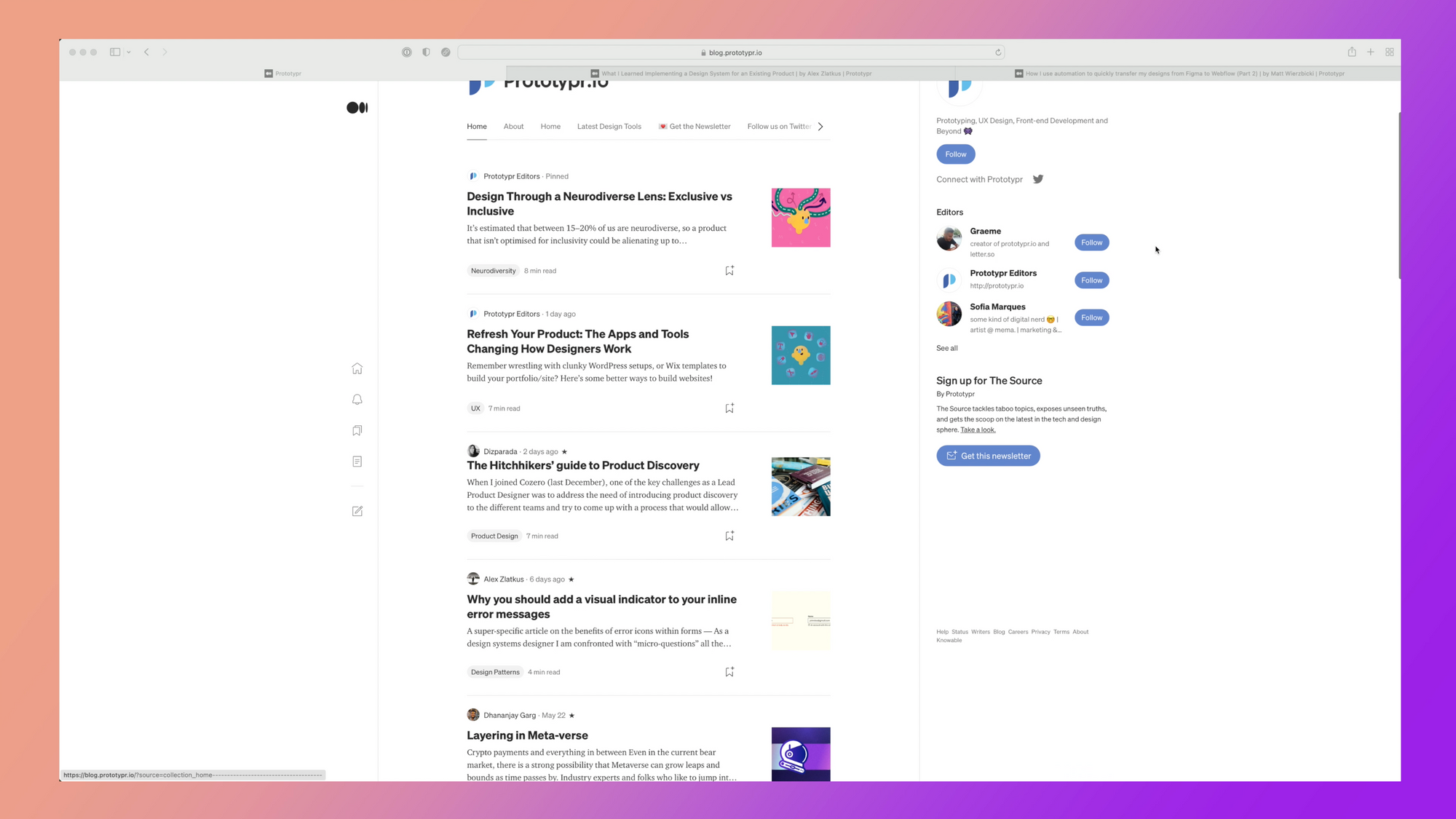This screenshot has height=819, width=1456.
Task: Open the Get the Newsletter tab
Action: pyautogui.click(x=695, y=127)
